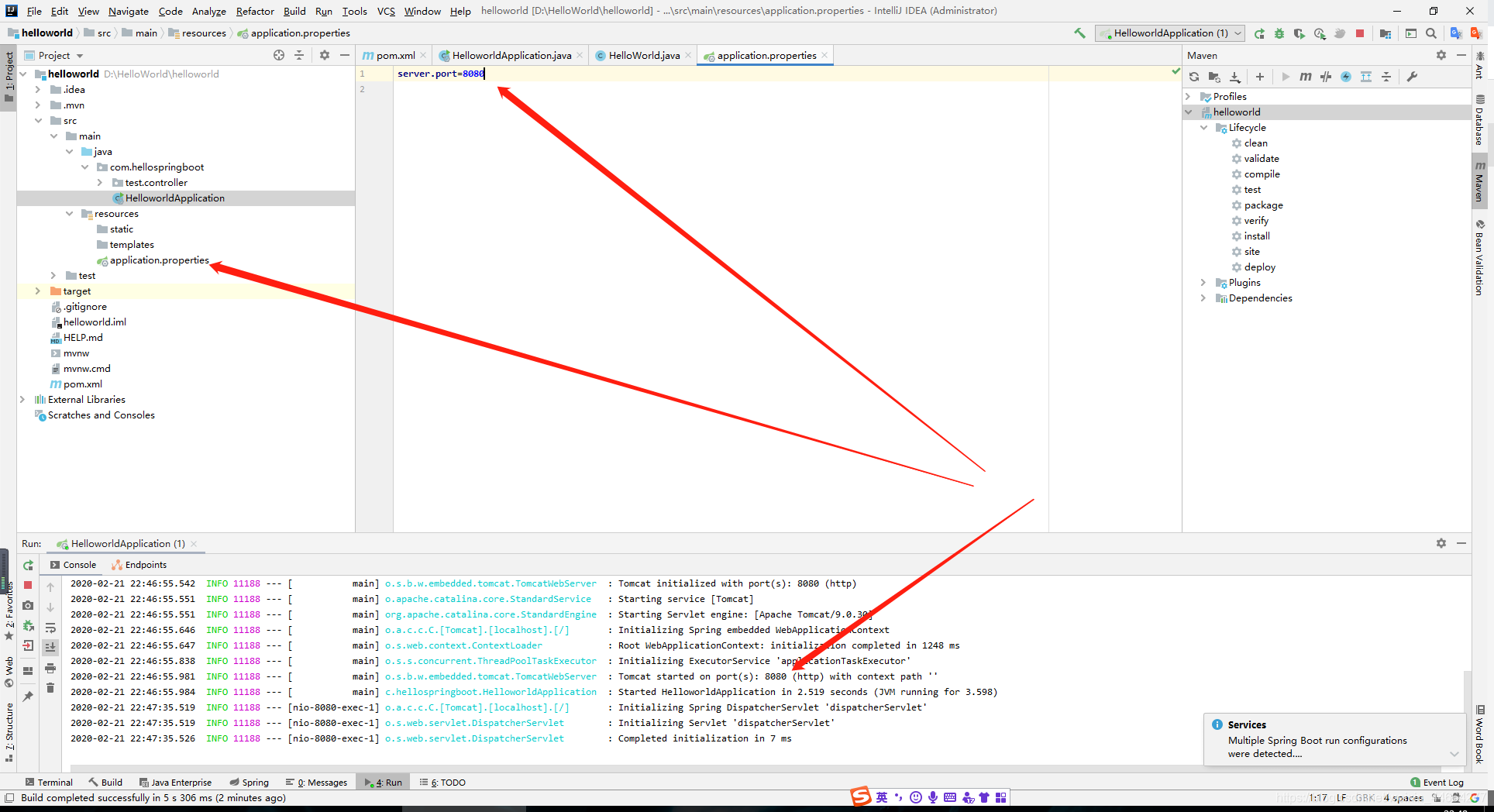This screenshot has height=812, width=1494.
Task: Click the Maven download sources icon
Action: click(x=1235, y=77)
